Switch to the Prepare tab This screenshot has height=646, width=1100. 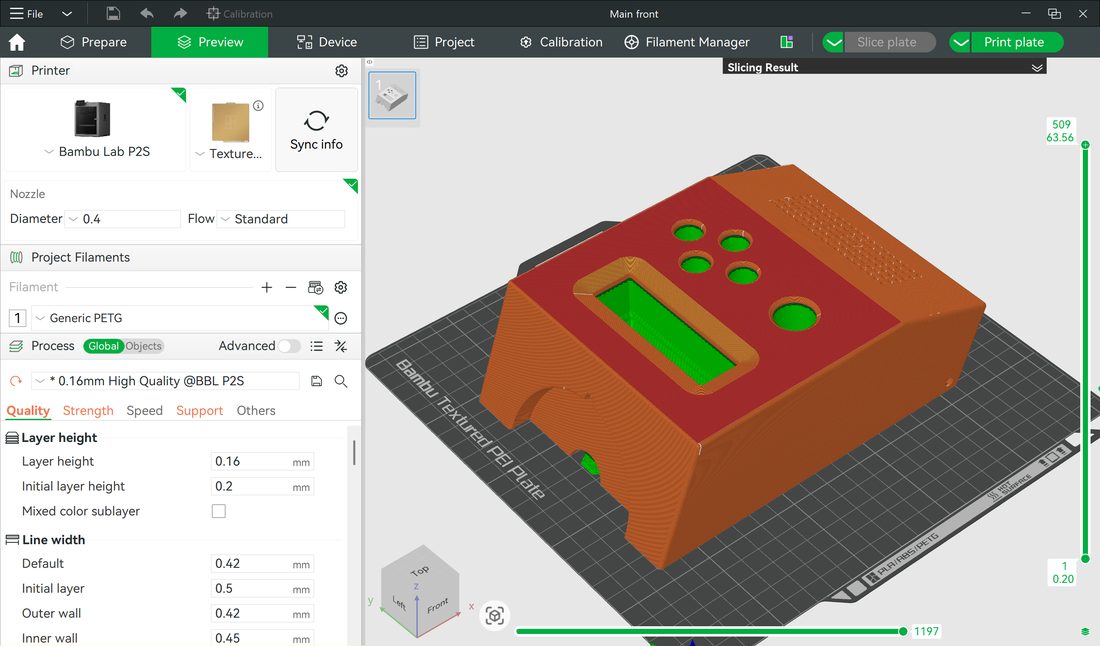click(93, 42)
